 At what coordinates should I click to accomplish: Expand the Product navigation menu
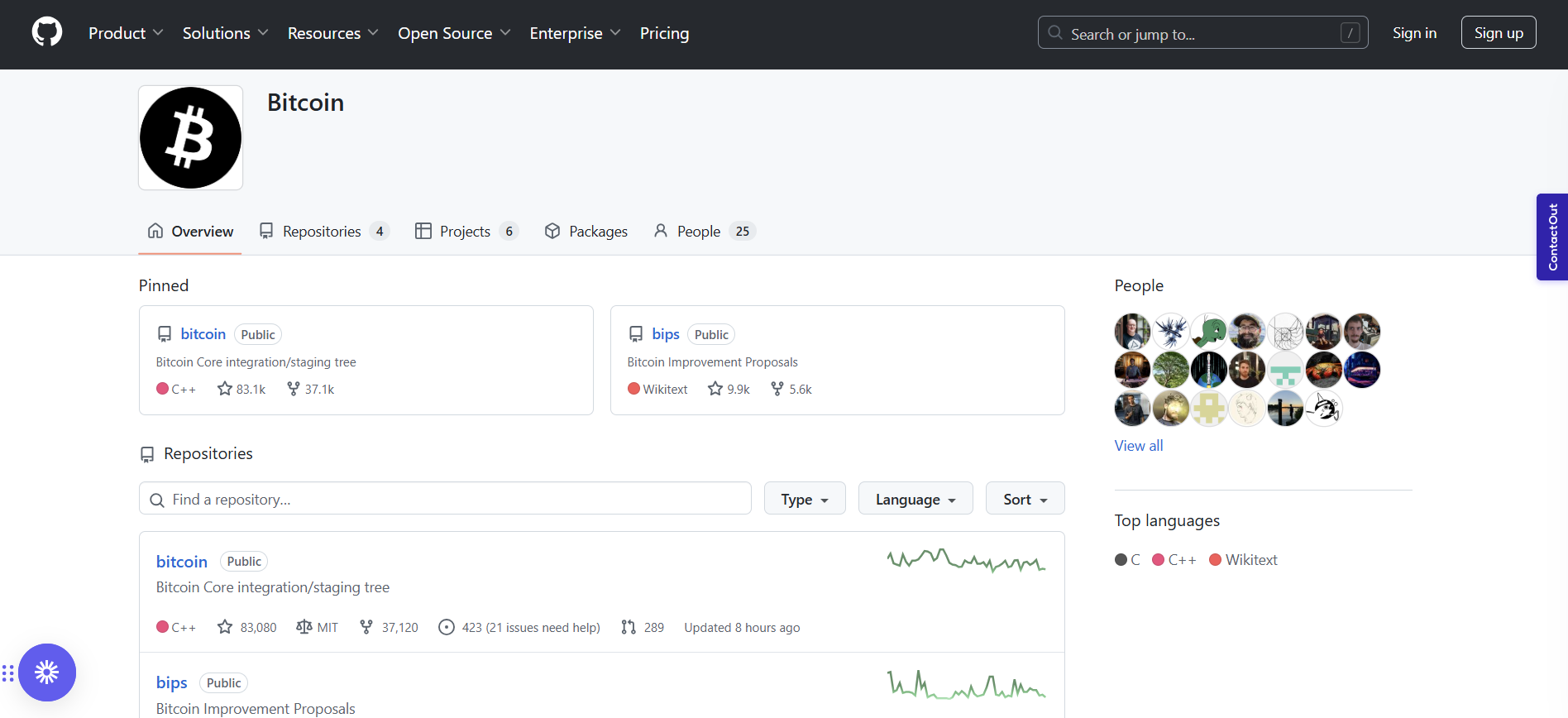pos(125,33)
